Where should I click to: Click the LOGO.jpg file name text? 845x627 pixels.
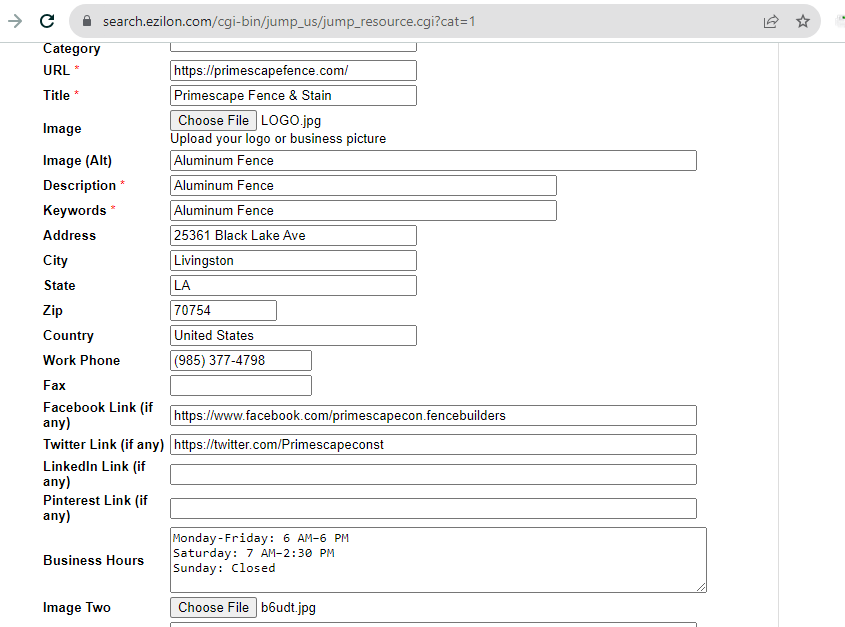click(x=291, y=121)
